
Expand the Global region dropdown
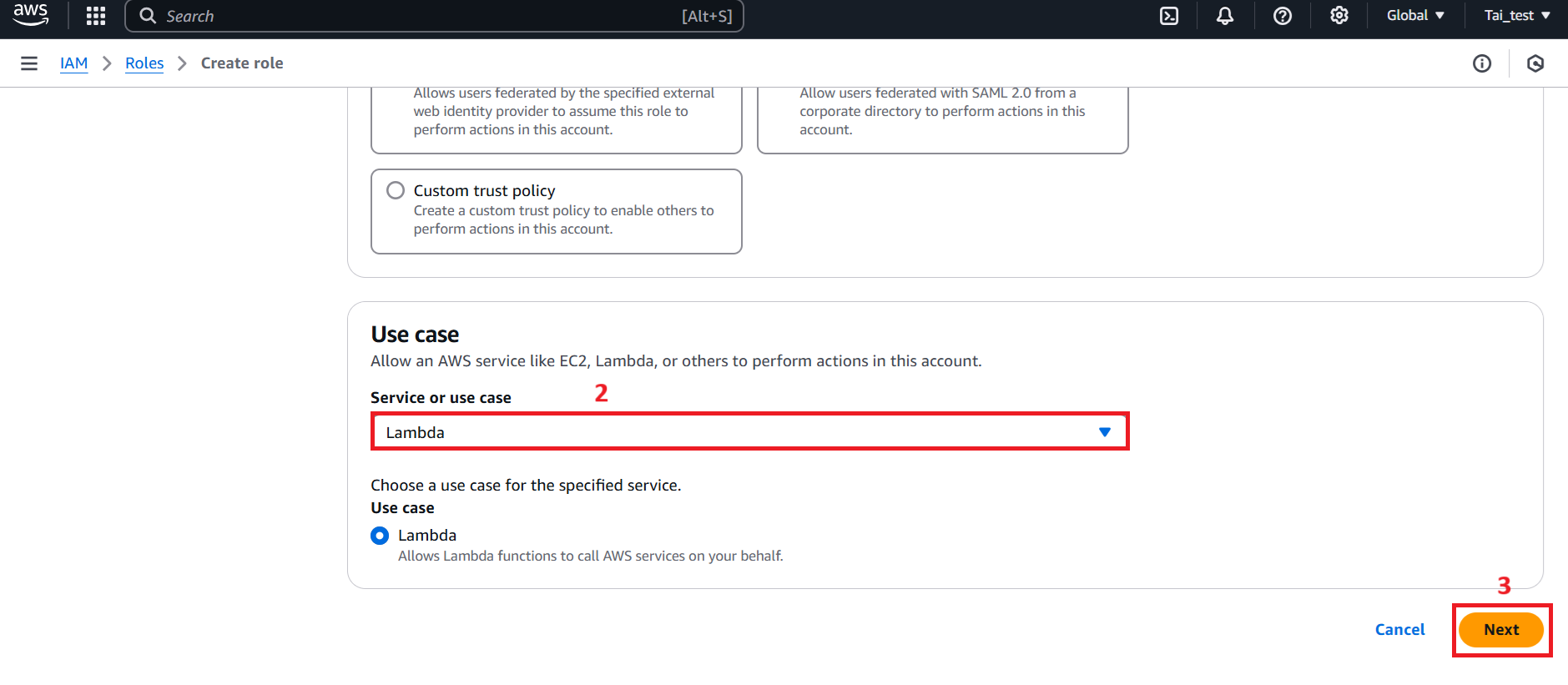(x=1415, y=16)
